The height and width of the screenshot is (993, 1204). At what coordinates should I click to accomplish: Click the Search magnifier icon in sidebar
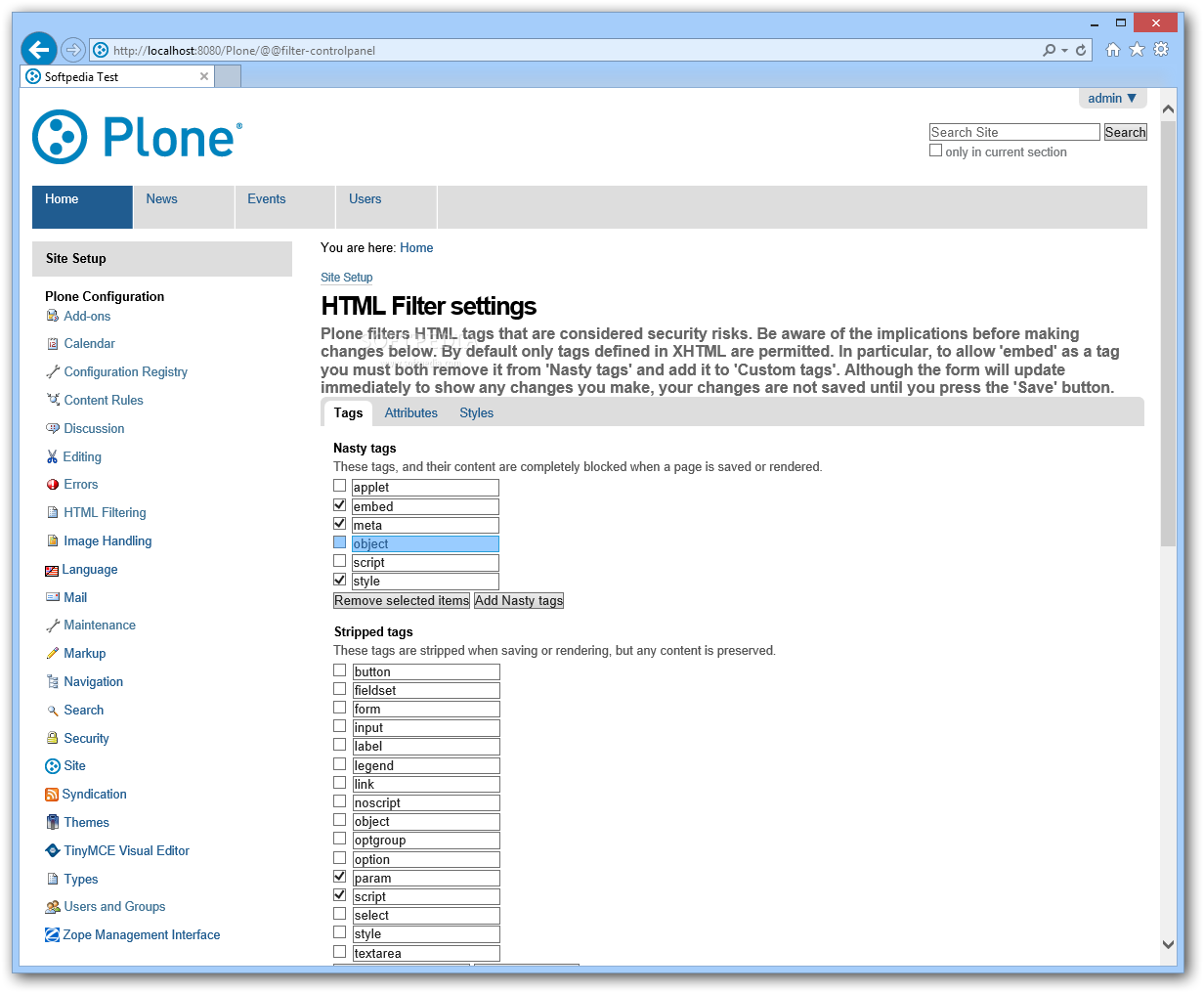coord(53,711)
